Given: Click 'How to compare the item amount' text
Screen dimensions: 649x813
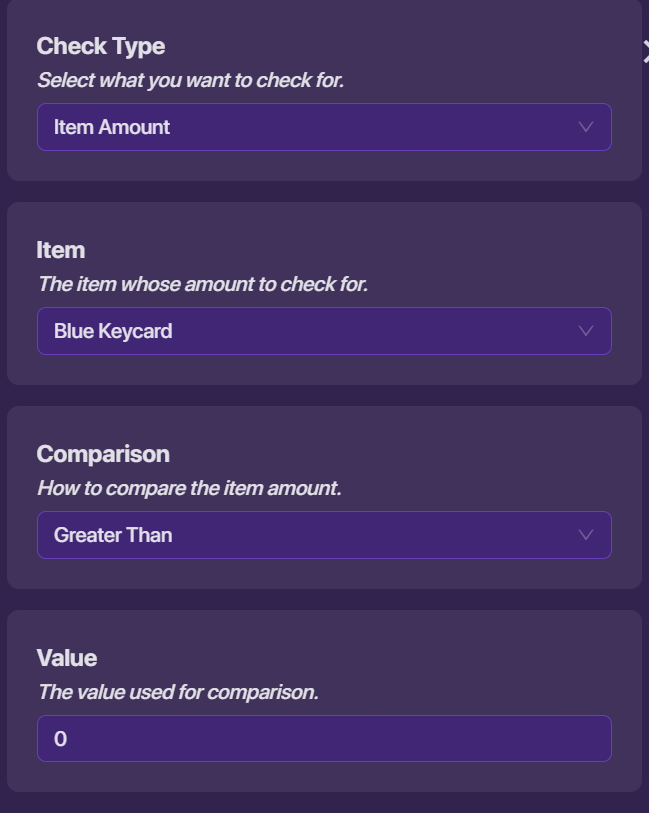Looking at the screenshot, I should [x=189, y=488].
